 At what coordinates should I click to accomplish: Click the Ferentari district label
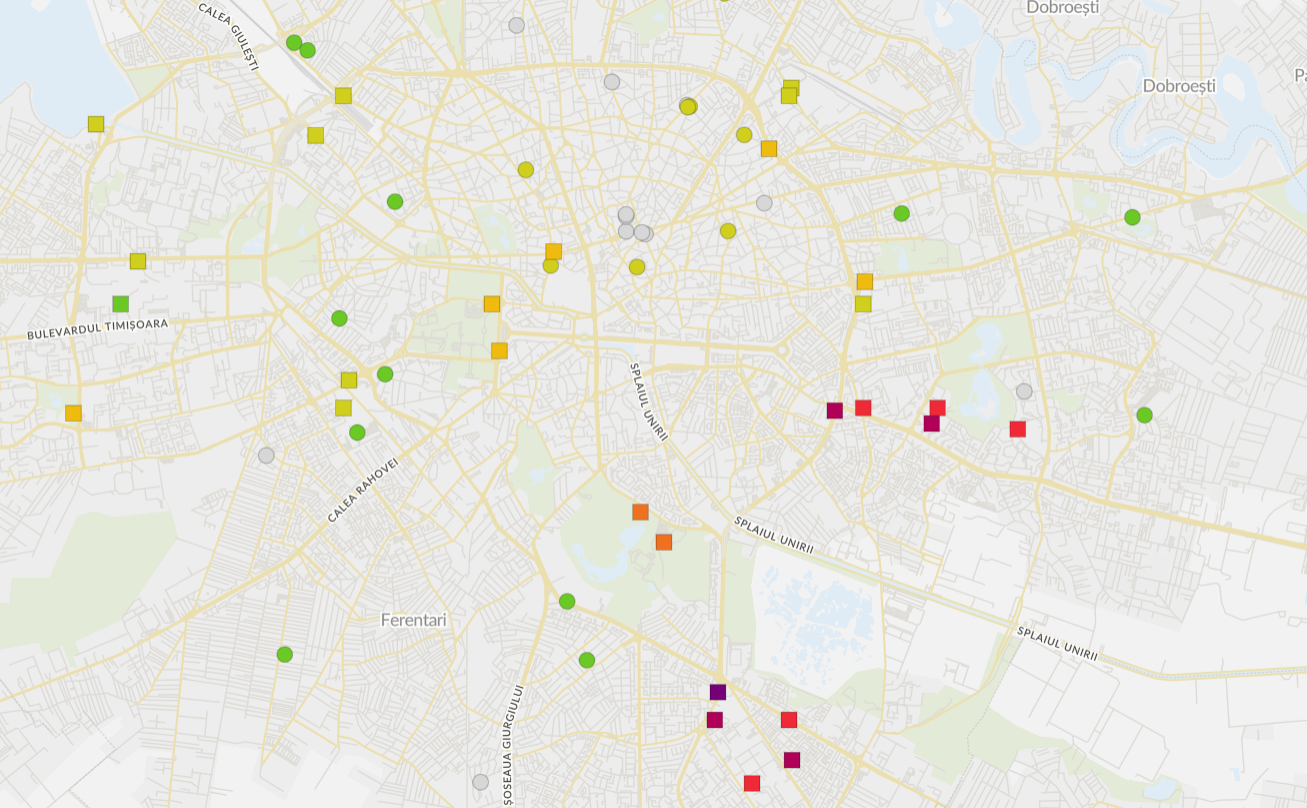click(x=414, y=620)
